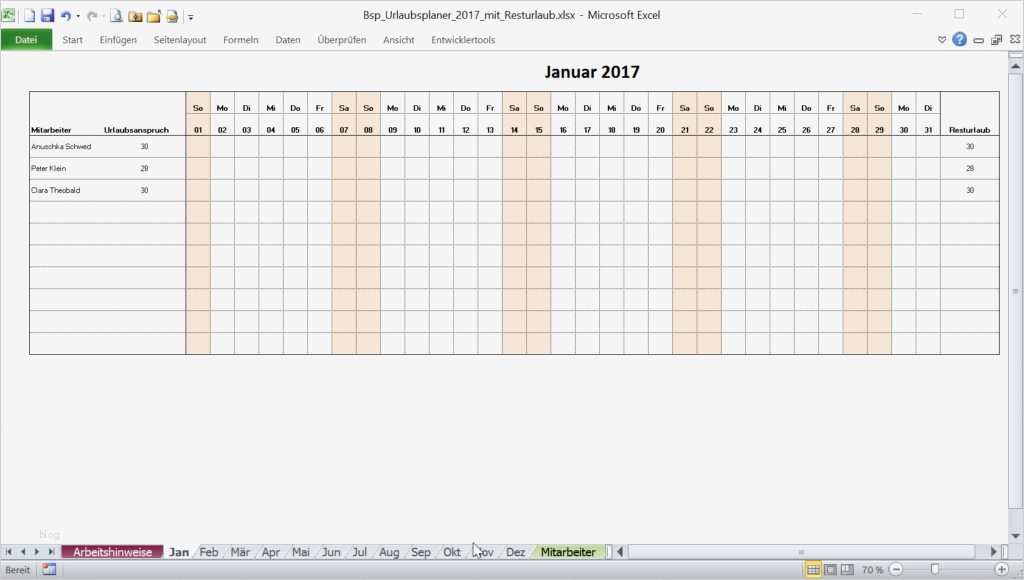The width and height of the screenshot is (1024, 580).
Task: Click the Print Preview icon
Action: [x=116, y=15]
